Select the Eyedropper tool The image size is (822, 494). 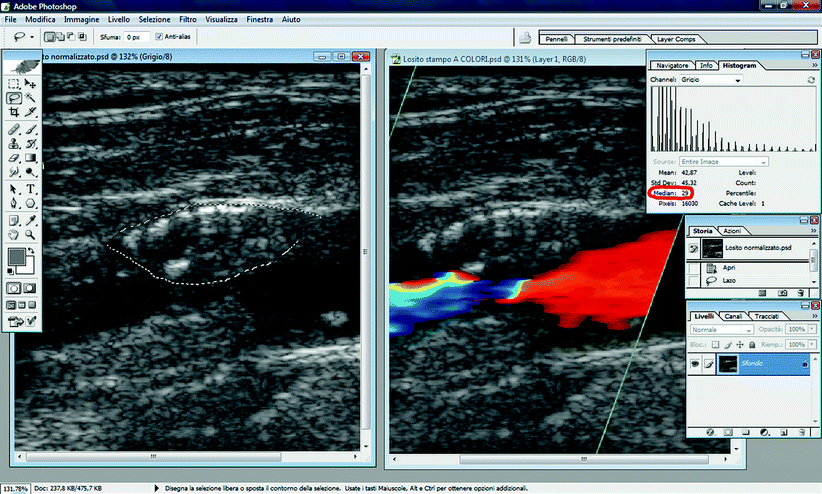(32, 220)
